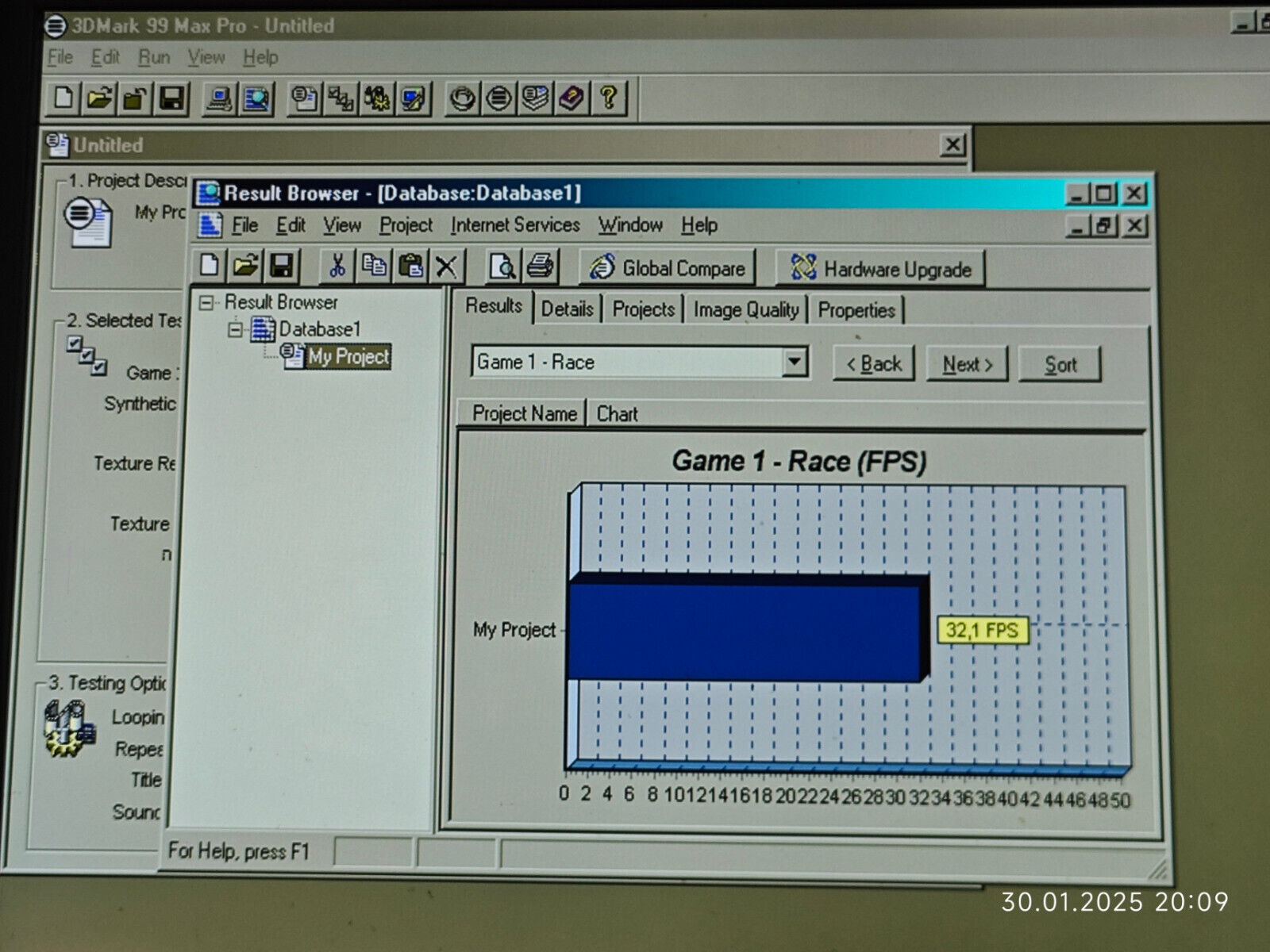Switch to the Details tab
This screenshot has height=952, width=1270.
(567, 309)
